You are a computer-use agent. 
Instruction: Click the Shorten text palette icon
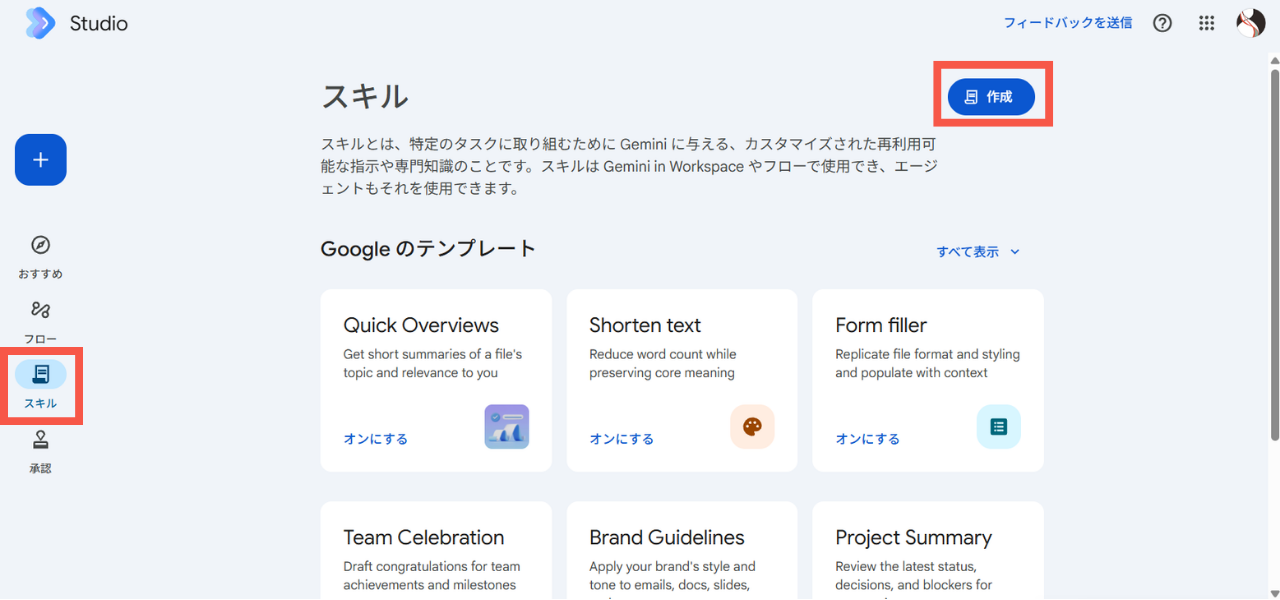[753, 427]
